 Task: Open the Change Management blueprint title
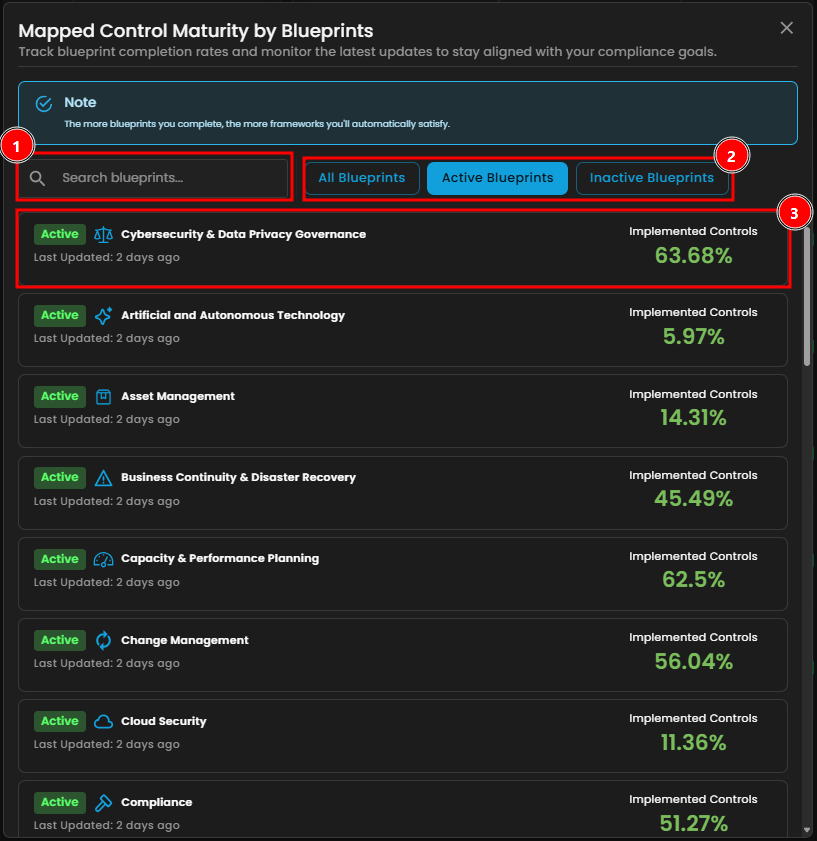184,640
